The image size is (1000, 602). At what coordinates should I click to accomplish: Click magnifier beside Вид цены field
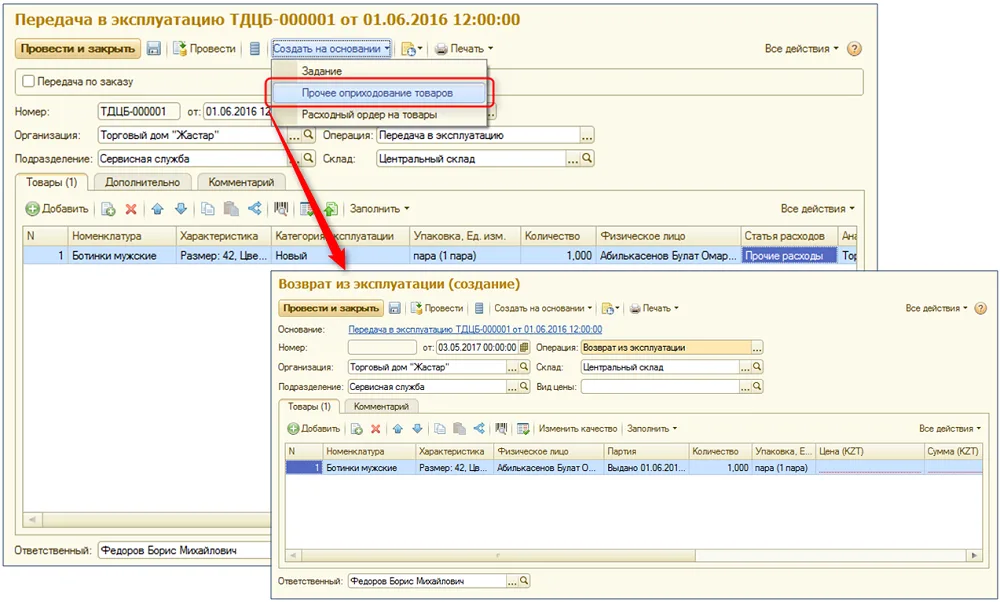click(757, 386)
